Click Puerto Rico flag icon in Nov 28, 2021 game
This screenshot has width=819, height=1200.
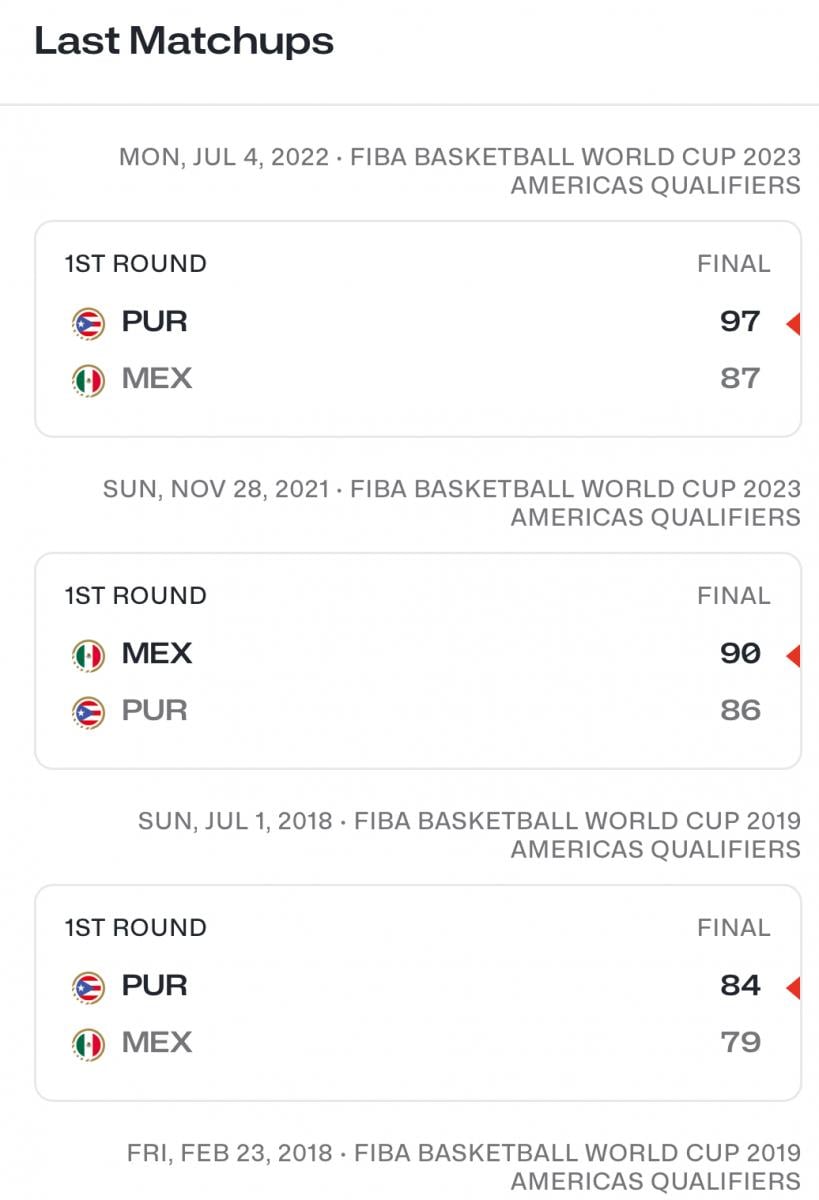tap(88, 712)
